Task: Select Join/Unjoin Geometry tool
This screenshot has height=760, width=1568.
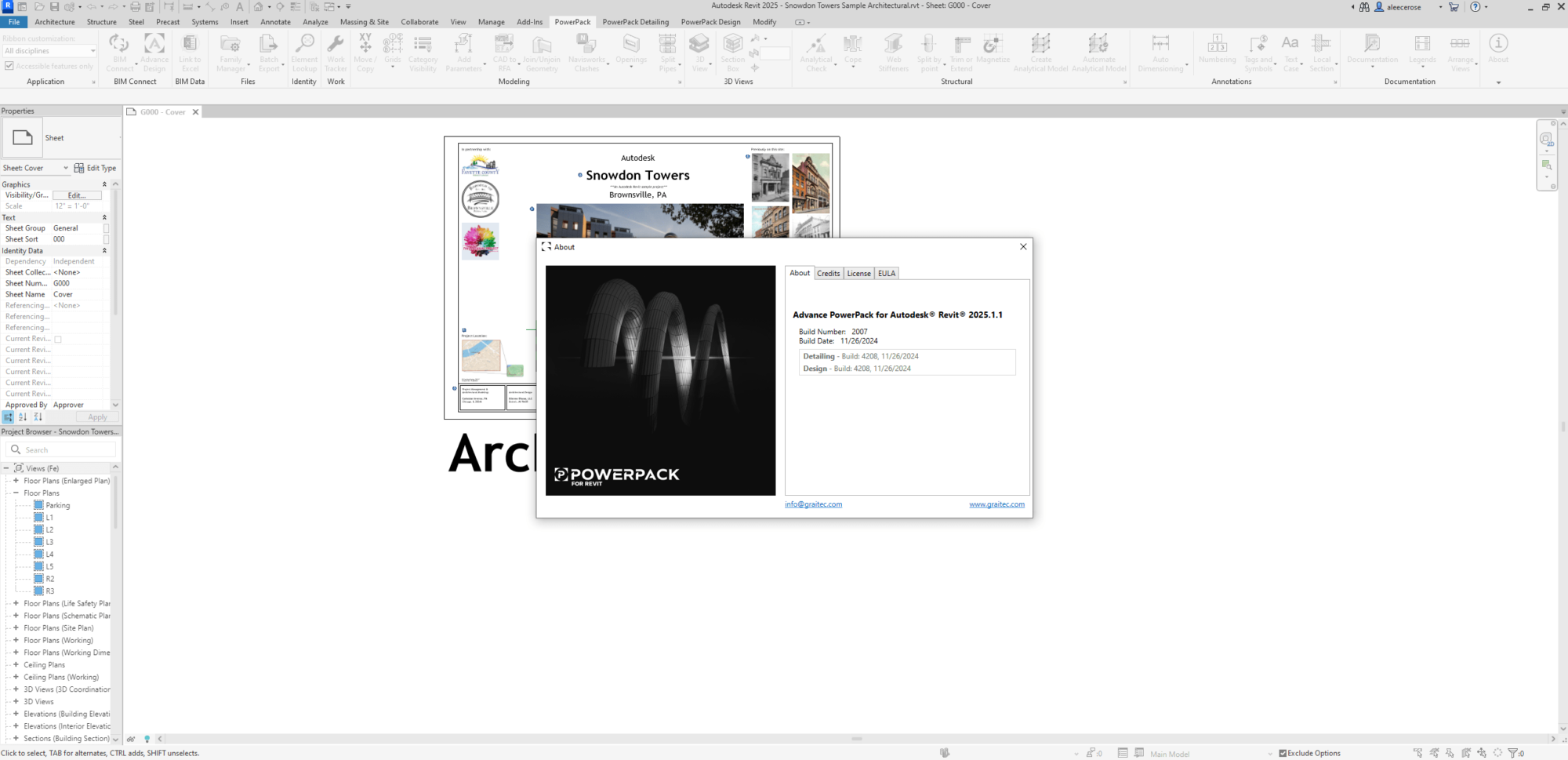Action: point(542,53)
